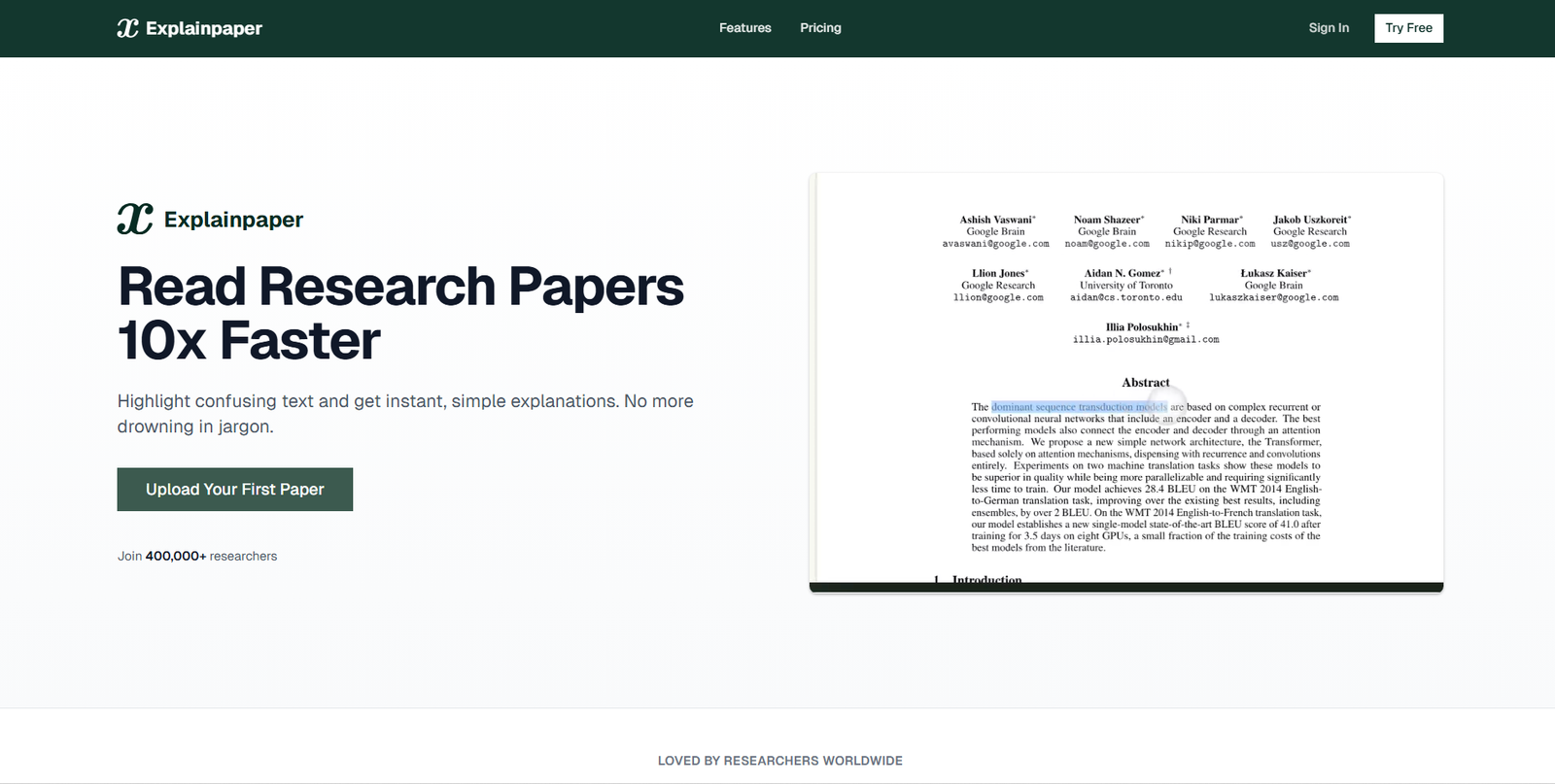Open the Features menu item
This screenshot has width=1555, height=784.
(x=744, y=28)
